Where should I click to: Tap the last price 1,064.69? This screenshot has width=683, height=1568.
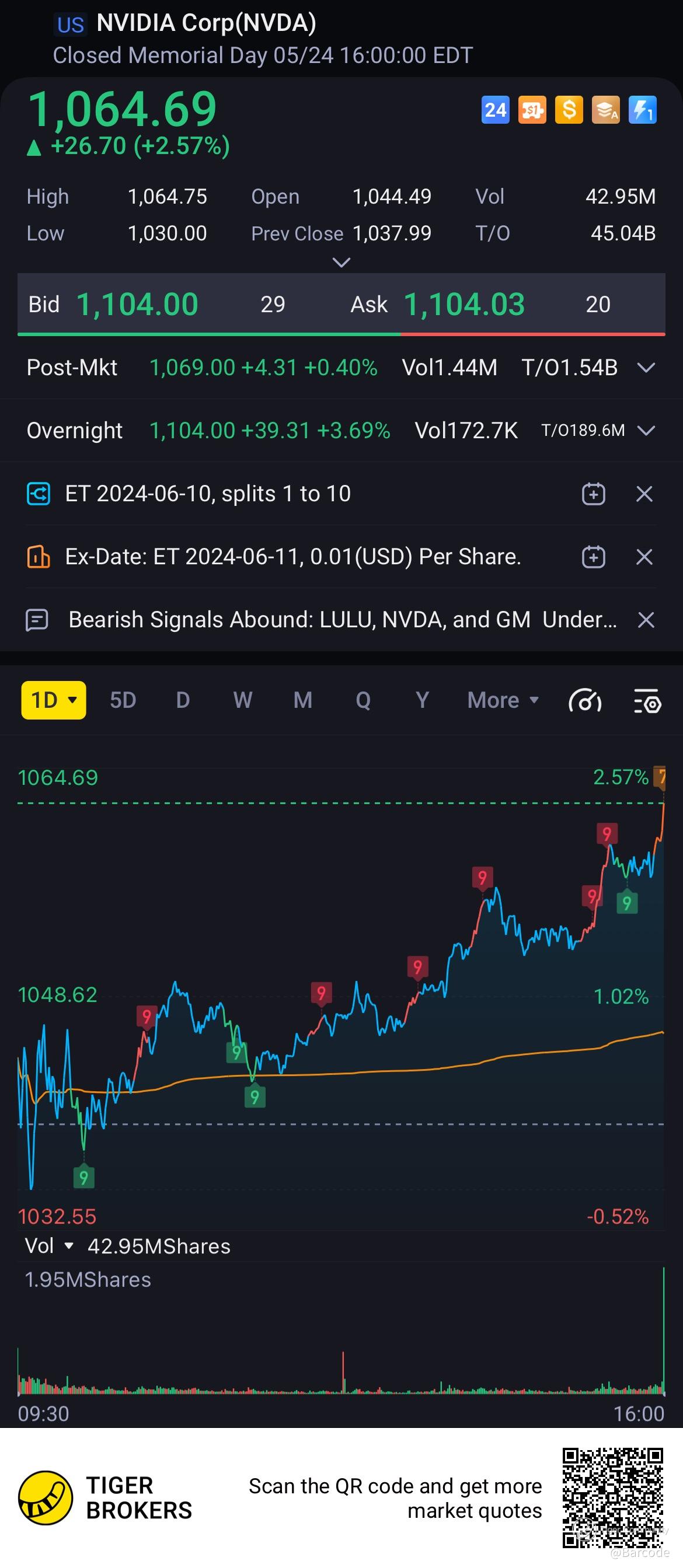point(123,109)
